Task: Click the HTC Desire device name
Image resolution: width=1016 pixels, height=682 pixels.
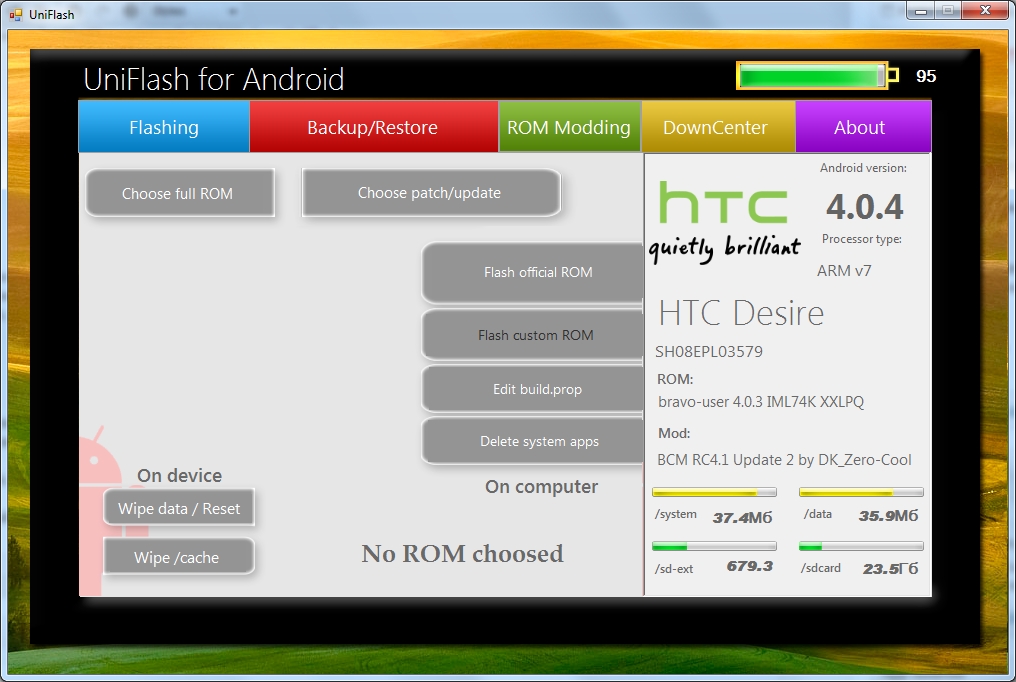Action: point(741,313)
